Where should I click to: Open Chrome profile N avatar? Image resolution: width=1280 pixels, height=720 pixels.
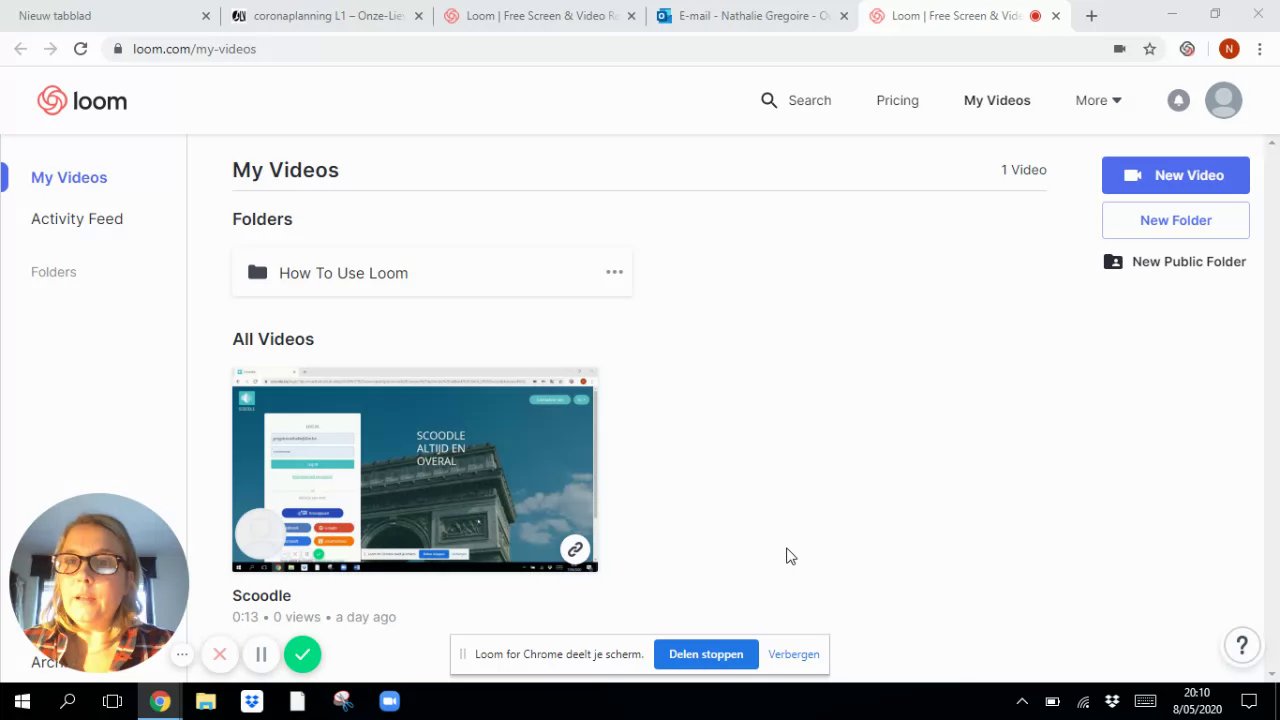coord(1229,48)
